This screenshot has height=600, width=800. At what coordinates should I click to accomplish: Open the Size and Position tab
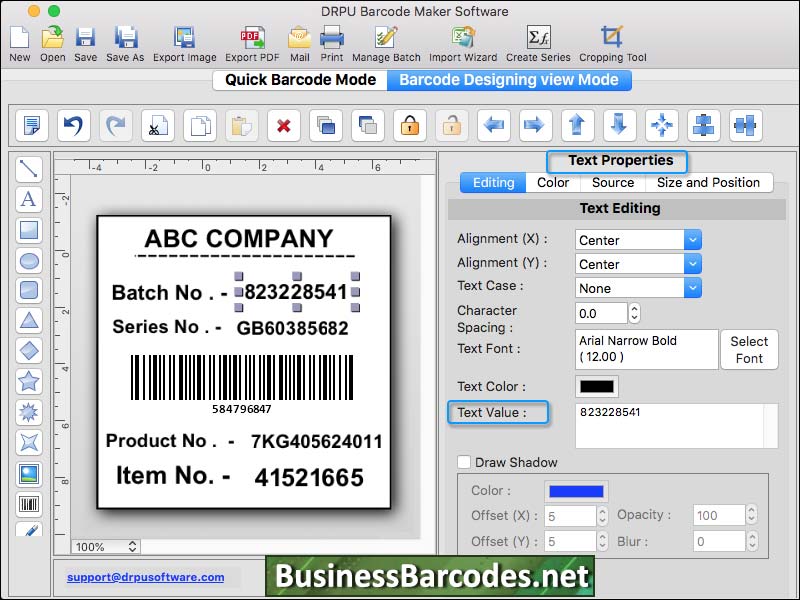tap(709, 183)
